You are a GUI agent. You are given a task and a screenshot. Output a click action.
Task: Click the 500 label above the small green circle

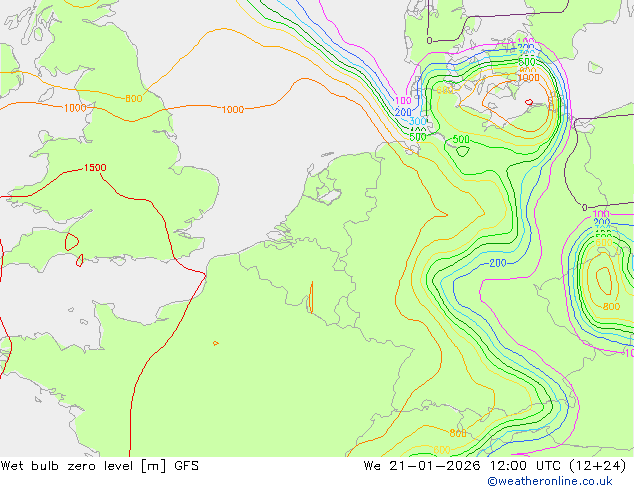coord(461,139)
